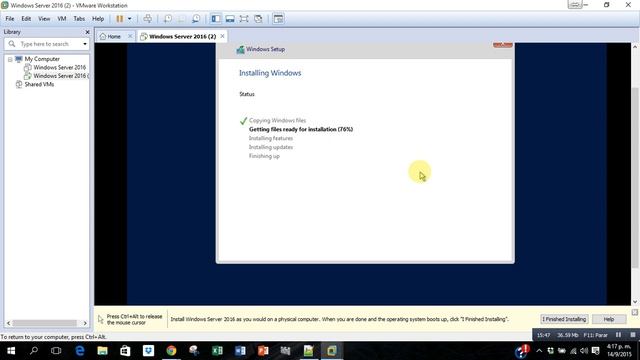The image size is (640, 360).
Task: Open Google Chrome from the taskbar
Action: coord(171,351)
